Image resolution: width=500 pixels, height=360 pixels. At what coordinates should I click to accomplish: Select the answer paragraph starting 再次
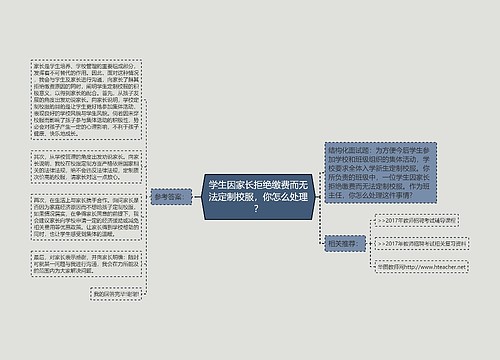click(86, 217)
